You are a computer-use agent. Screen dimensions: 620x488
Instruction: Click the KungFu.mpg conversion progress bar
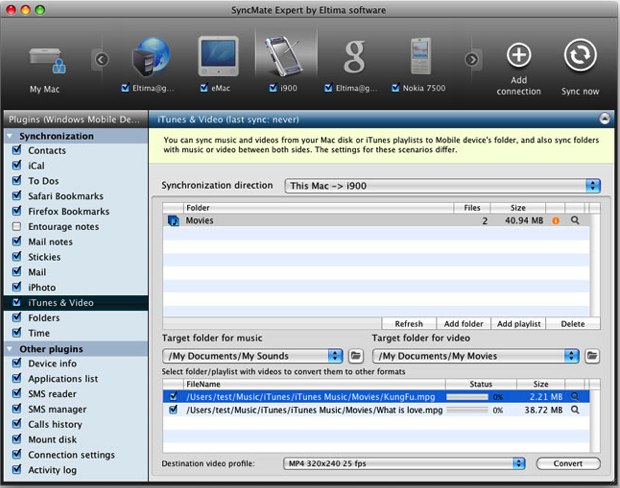pos(467,397)
